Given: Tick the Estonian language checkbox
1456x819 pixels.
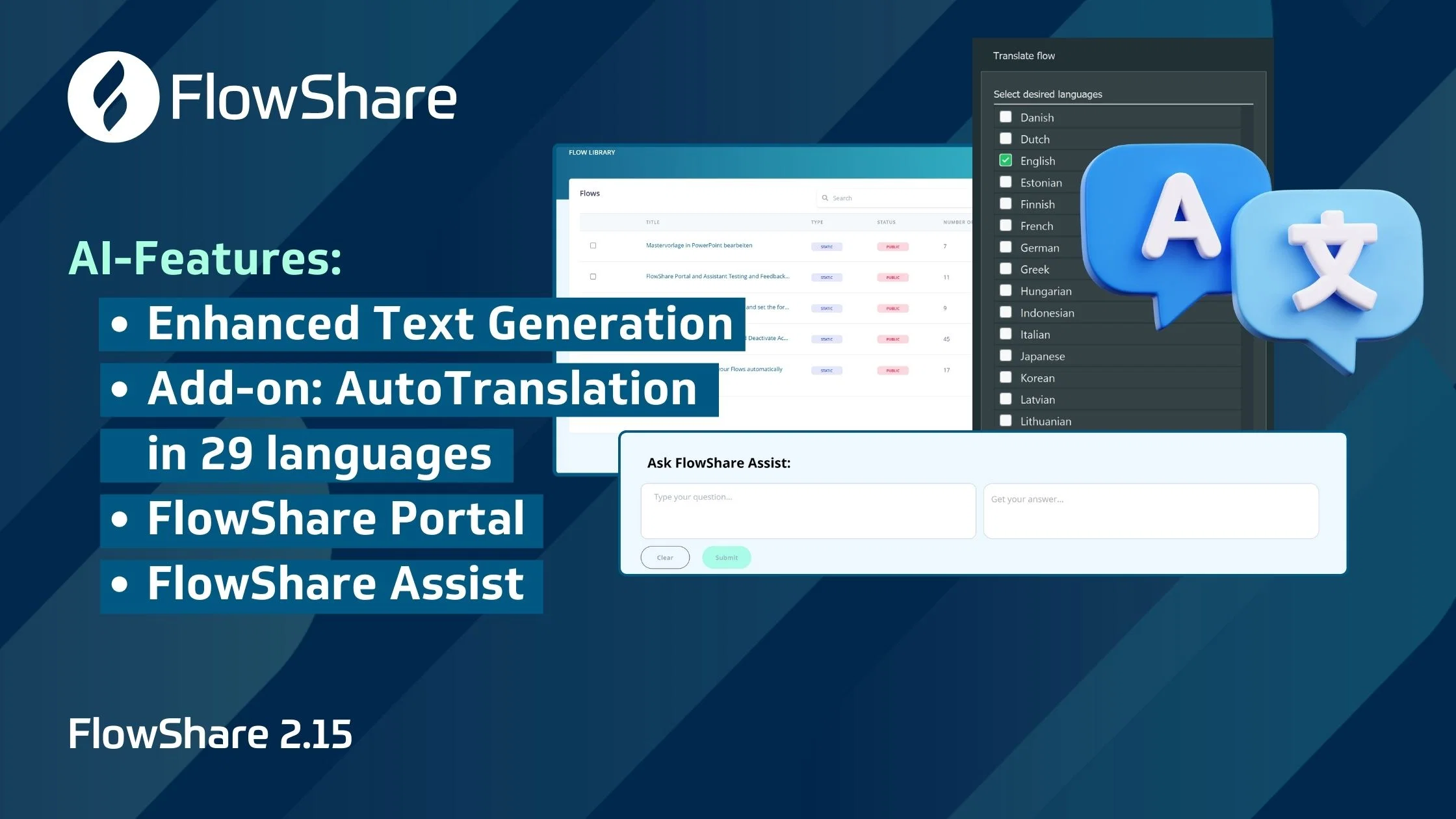Looking at the screenshot, I should pos(1006,182).
